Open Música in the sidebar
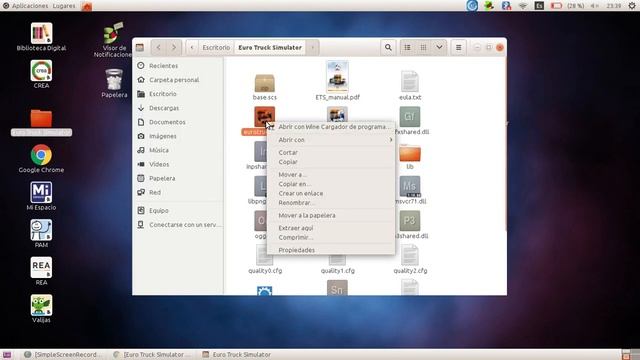The image size is (640, 360). click(178, 150)
